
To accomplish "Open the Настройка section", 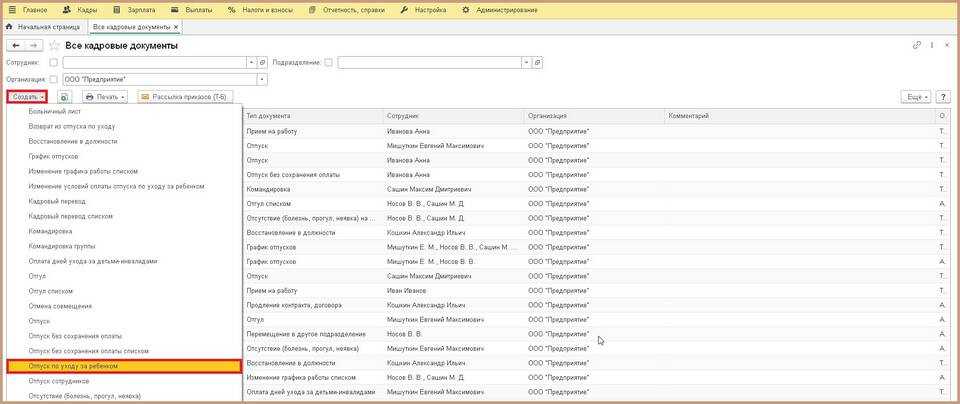I will tap(423, 10).
